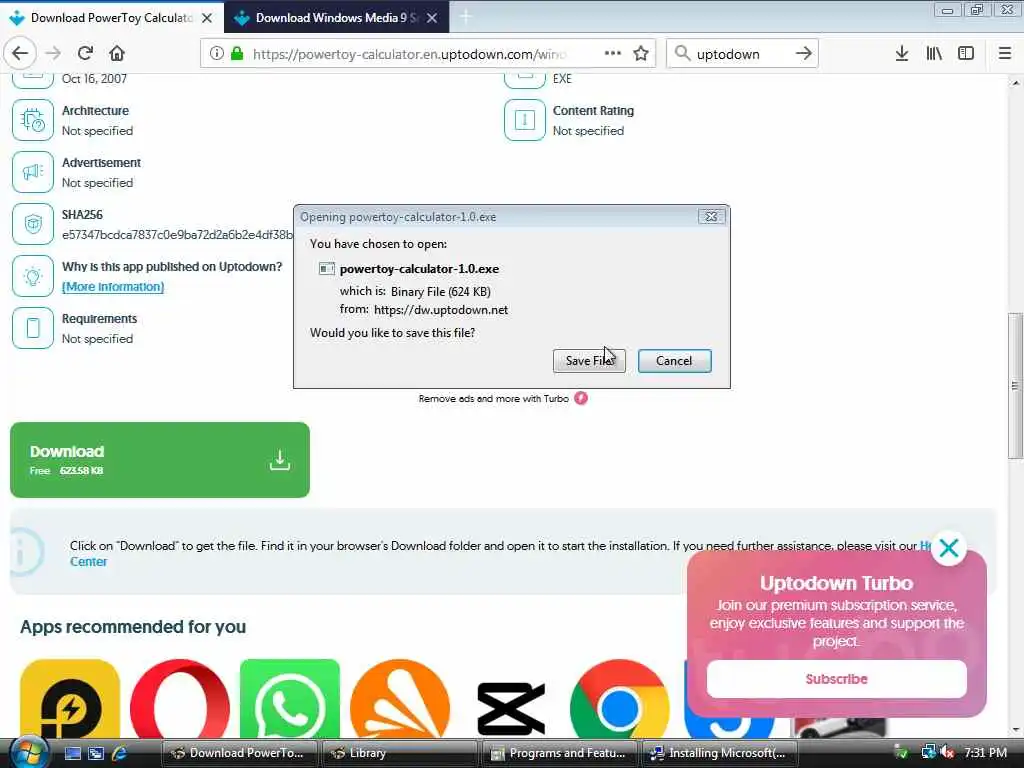Click the Turbo lightning badge icon
Viewport: 1024px width, 768px height.
point(581,398)
